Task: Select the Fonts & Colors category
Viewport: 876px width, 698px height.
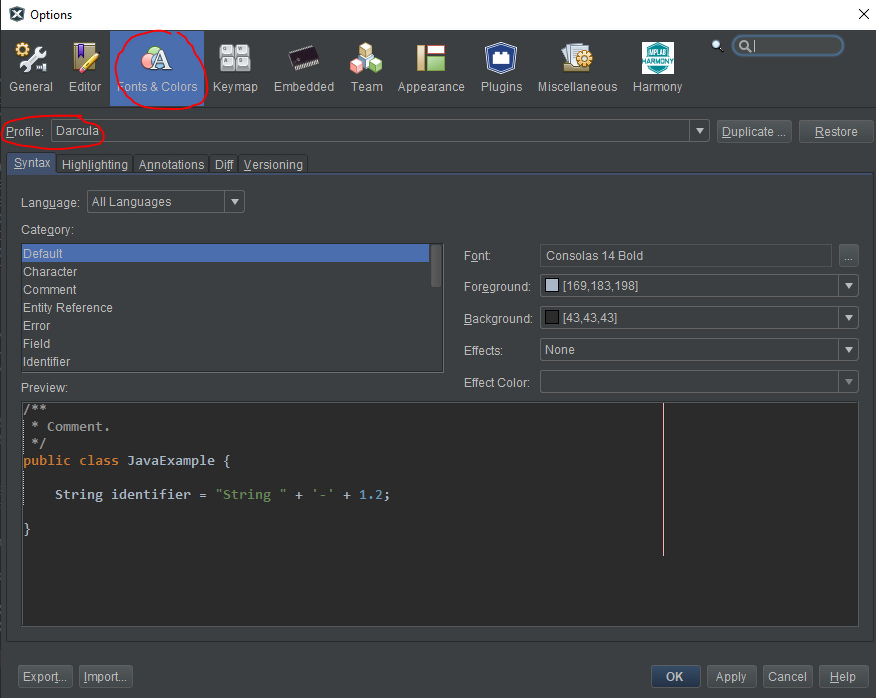Action: click(157, 68)
